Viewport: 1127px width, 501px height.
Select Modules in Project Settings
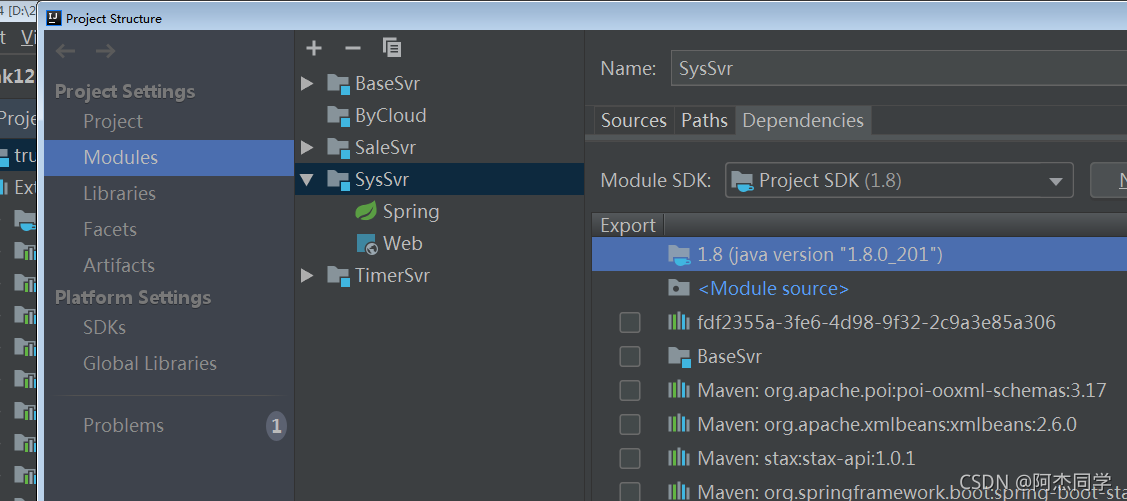(x=169, y=157)
